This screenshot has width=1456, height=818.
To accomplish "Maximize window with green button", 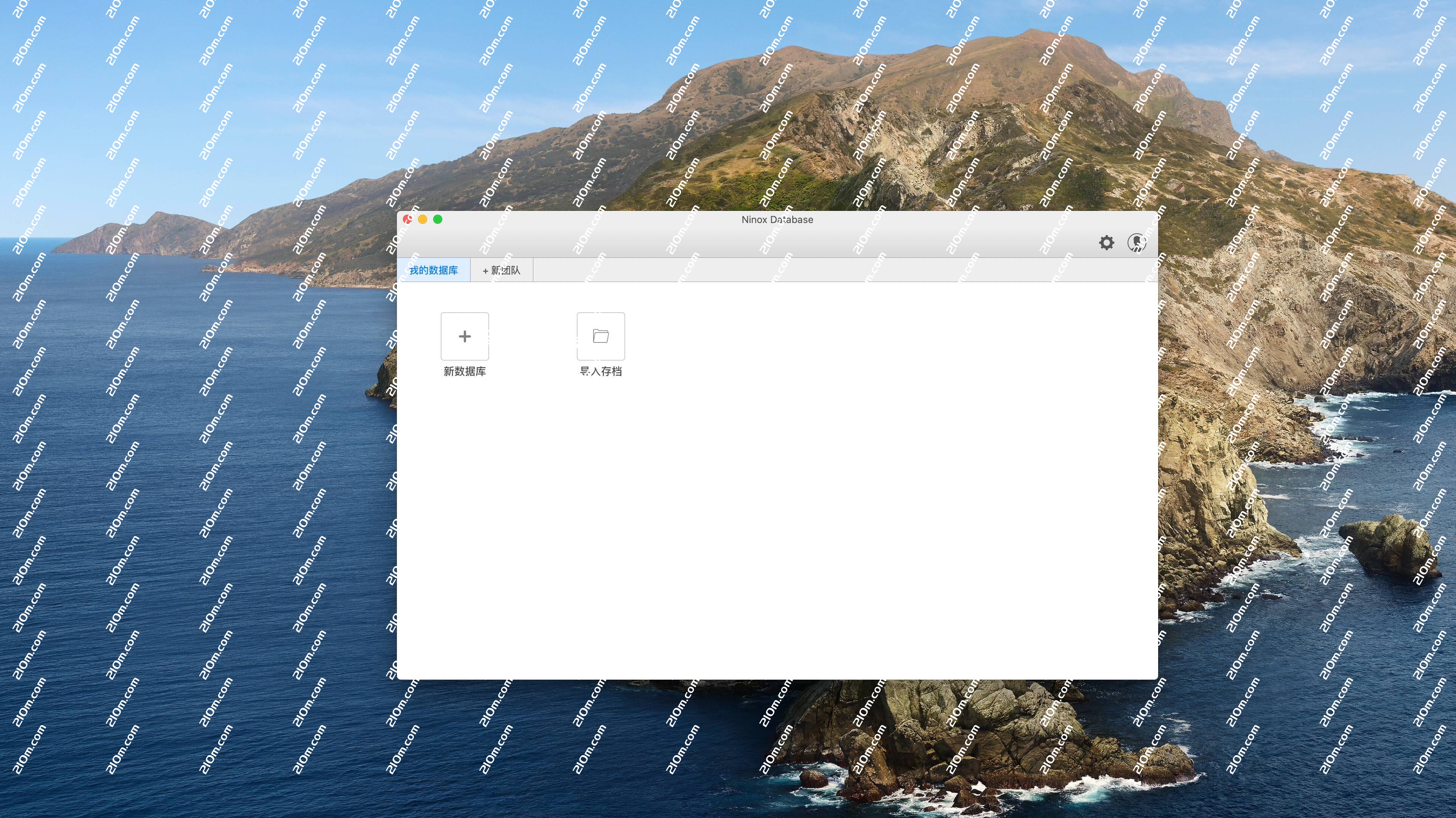I will [437, 219].
